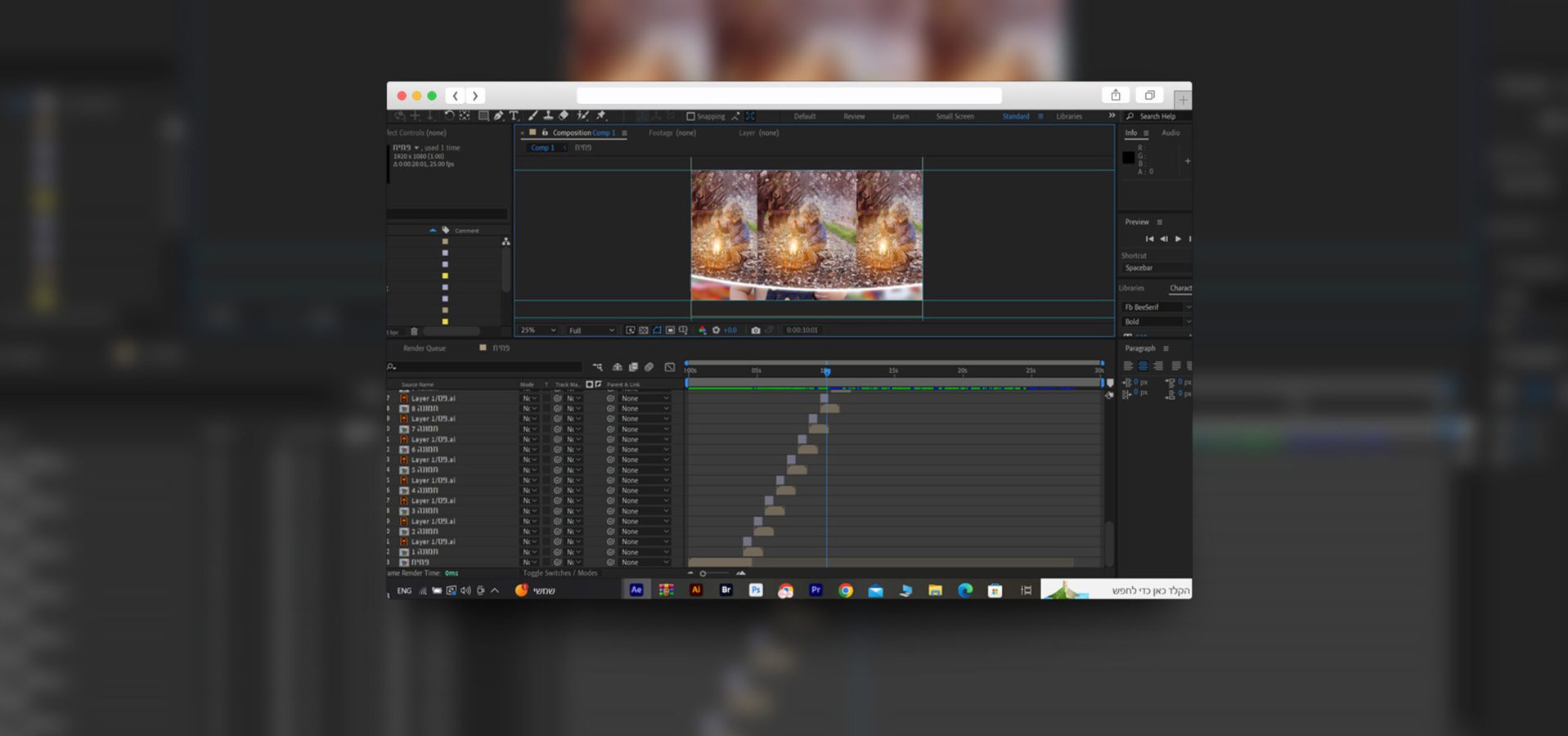Screen dimensions: 1568x736
Task: Select the Clone Stamp tool
Action: tap(548, 116)
